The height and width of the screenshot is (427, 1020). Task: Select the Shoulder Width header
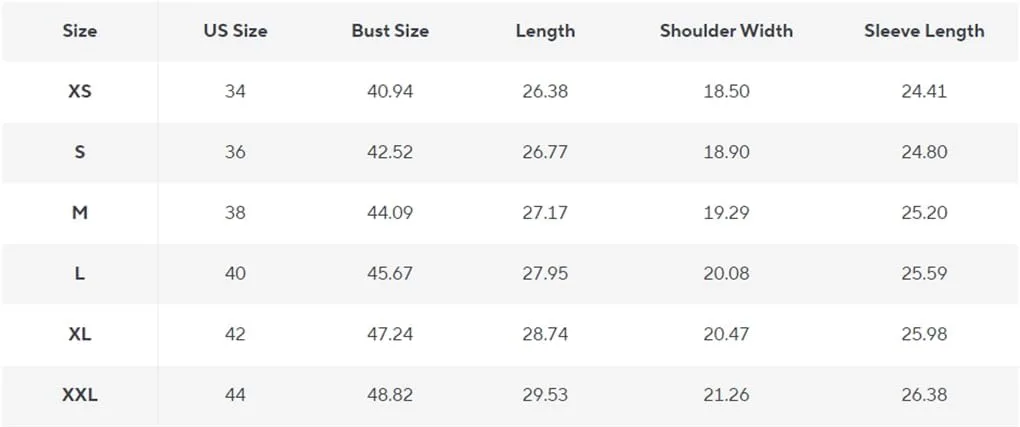pyautogui.click(x=726, y=31)
